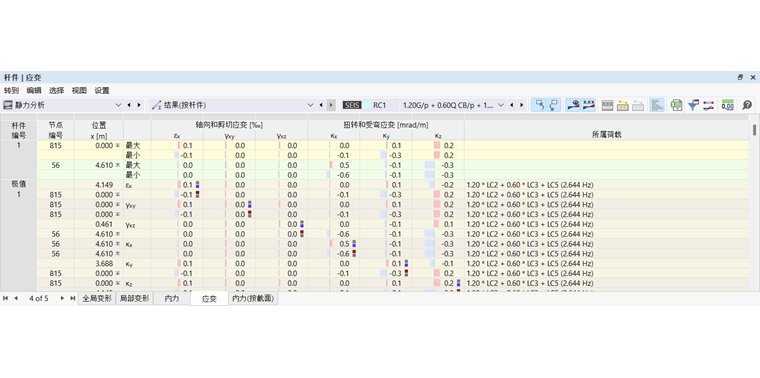Viewport: 760px width, 378px height.
Task: Toggle the colored bars in cells icon
Action: (x=657, y=105)
